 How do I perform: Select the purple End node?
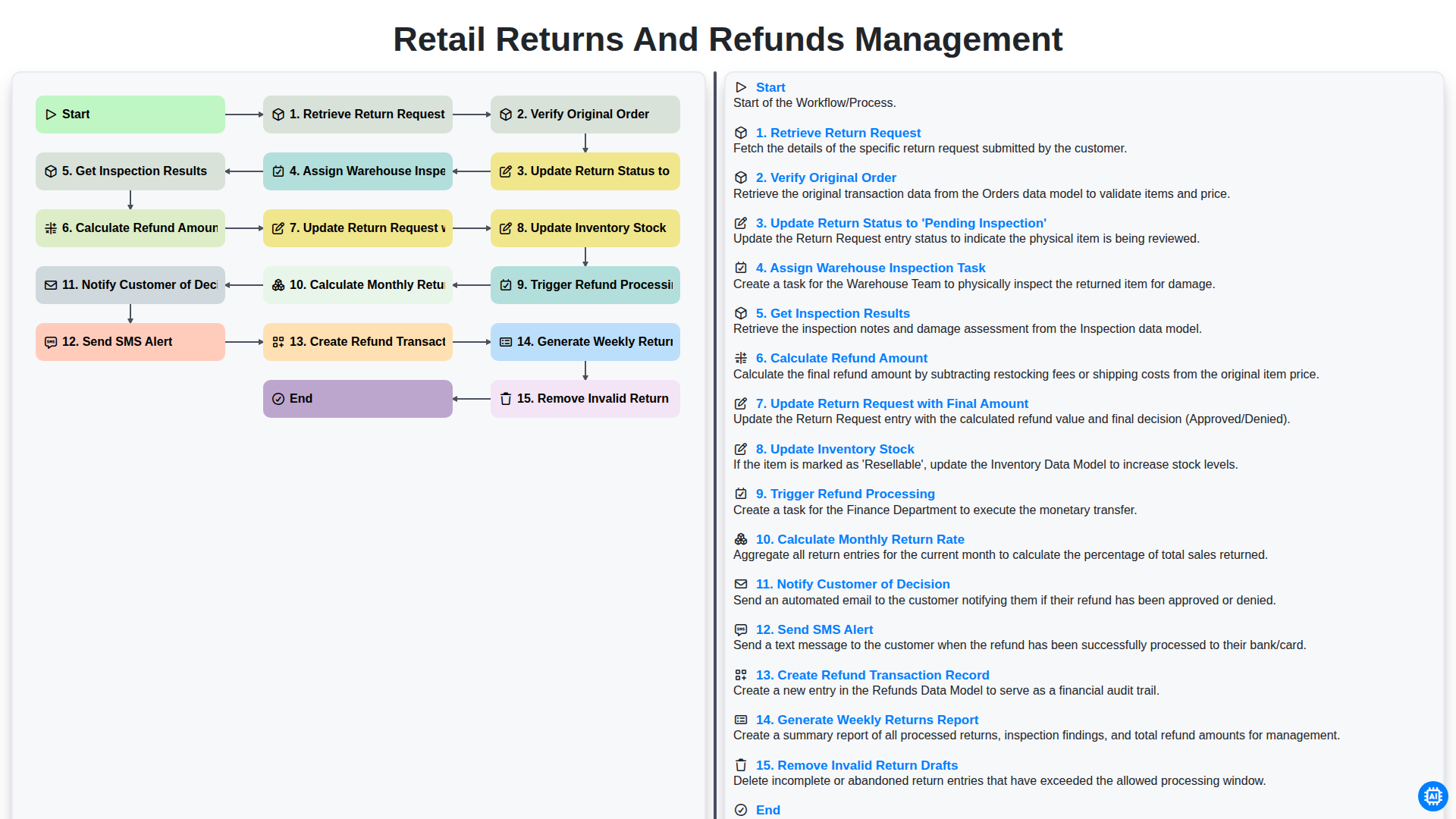coord(358,399)
